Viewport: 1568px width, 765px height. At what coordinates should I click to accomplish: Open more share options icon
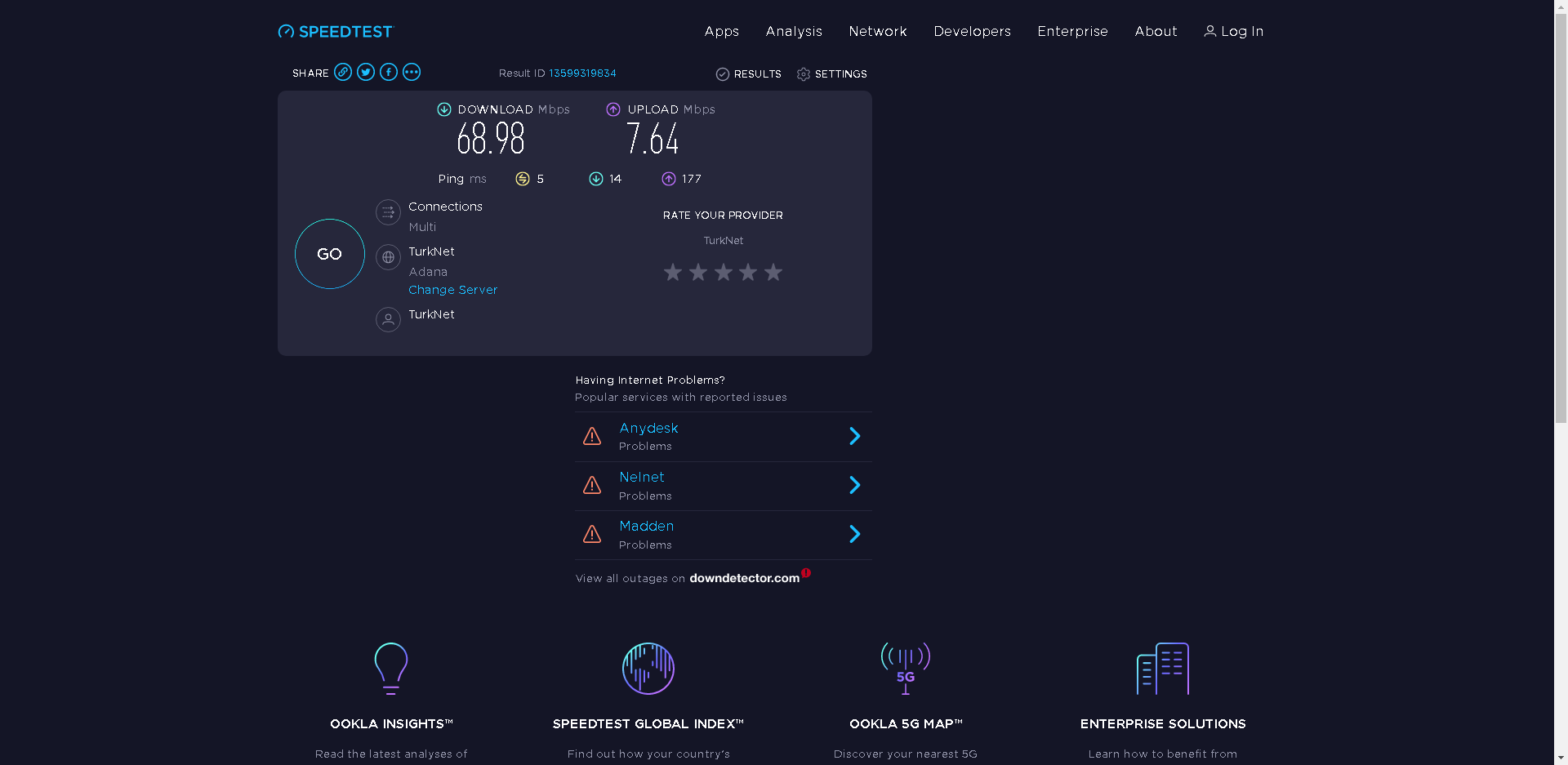412,73
